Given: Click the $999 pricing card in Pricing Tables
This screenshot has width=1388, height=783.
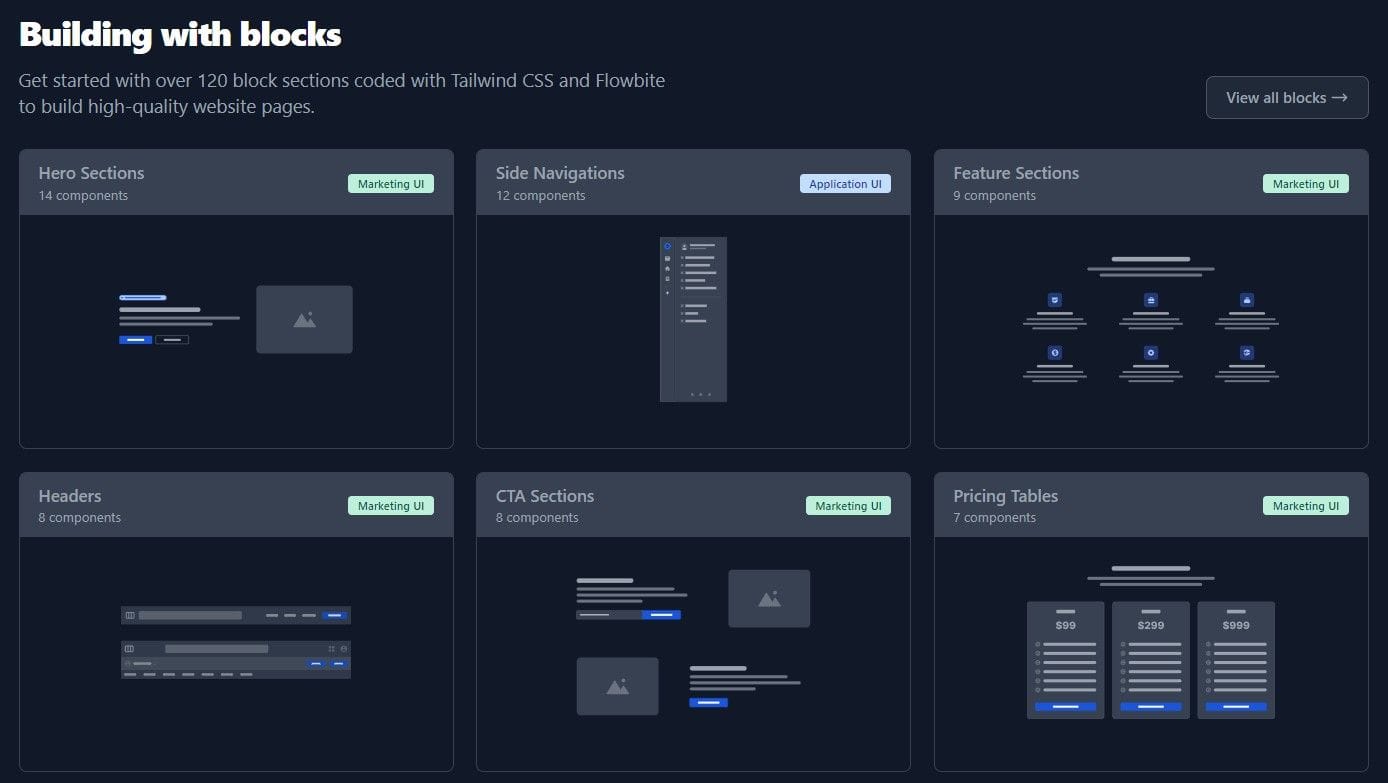Looking at the screenshot, I should click(x=1236, y=660).
